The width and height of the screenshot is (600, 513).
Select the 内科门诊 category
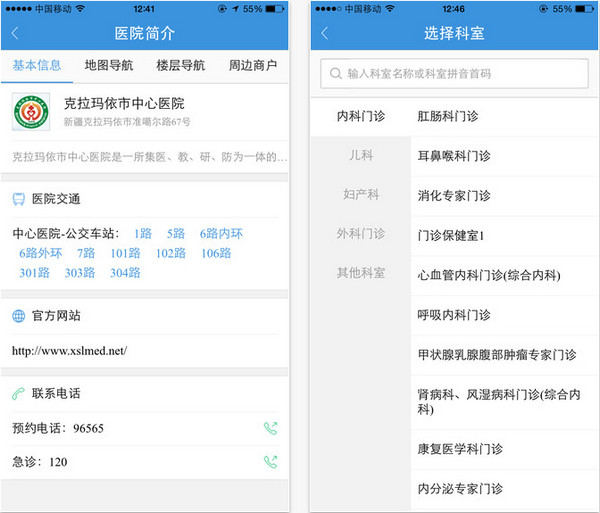click(360, 116)
